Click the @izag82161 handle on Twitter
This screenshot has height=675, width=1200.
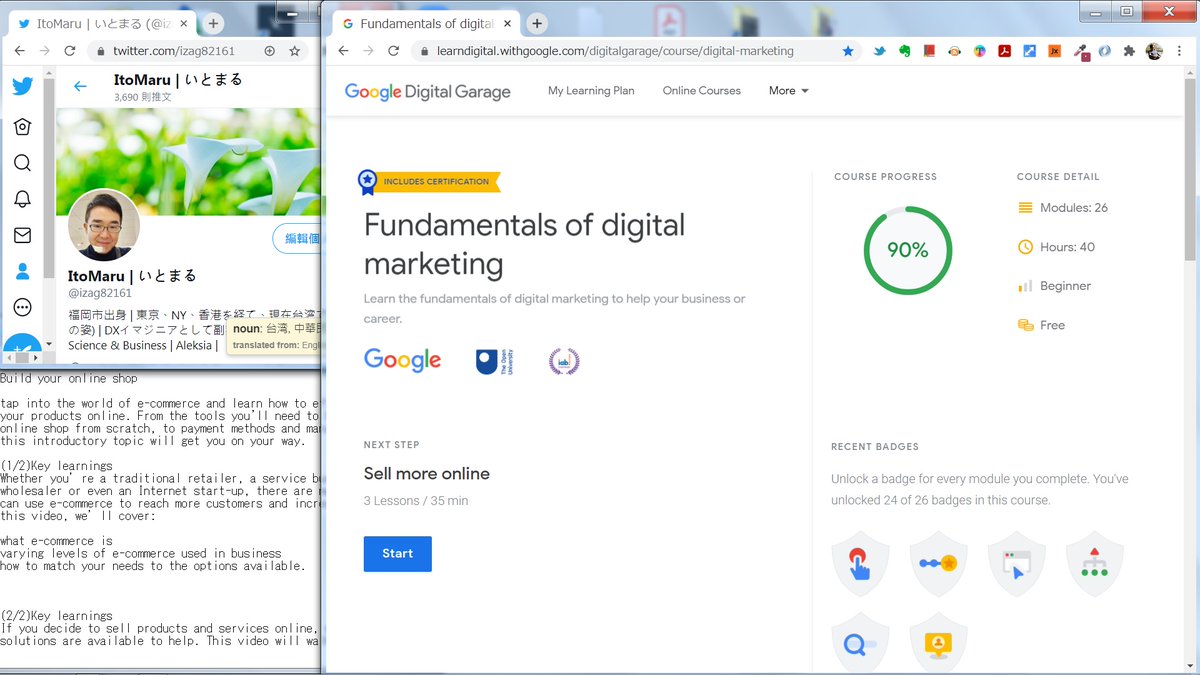coord(100,293)
